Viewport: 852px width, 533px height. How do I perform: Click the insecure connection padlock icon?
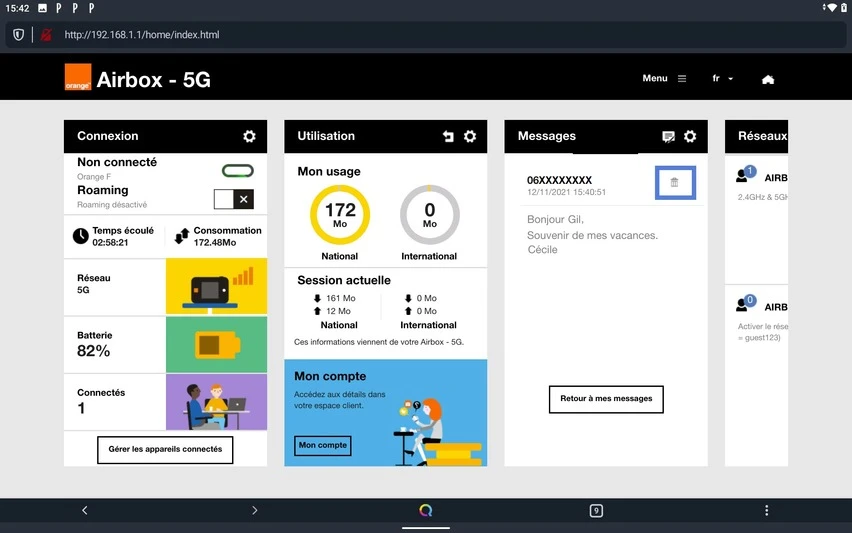[46, 35]
